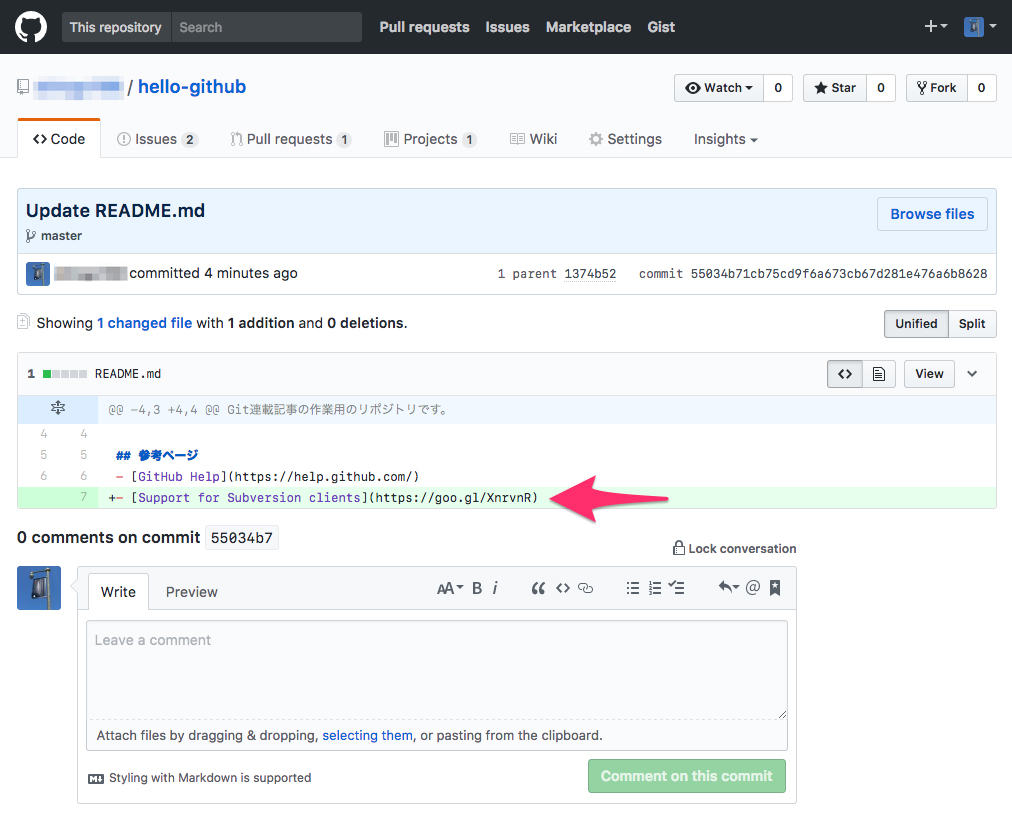The height and width of the screenshot is (816, 1012).
Task: Click the italic formatting icon
Action: click(495, 588)
